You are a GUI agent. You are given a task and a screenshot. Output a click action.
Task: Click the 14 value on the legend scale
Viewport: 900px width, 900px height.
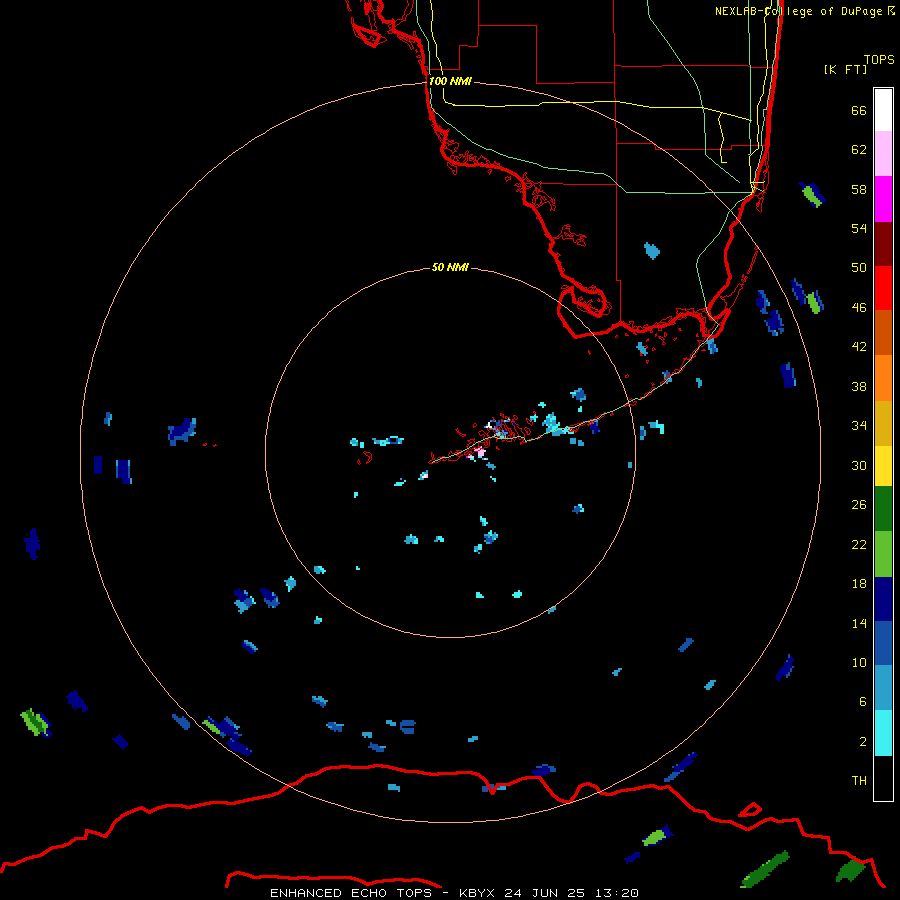pyautogui.click(x=859, y=623)
